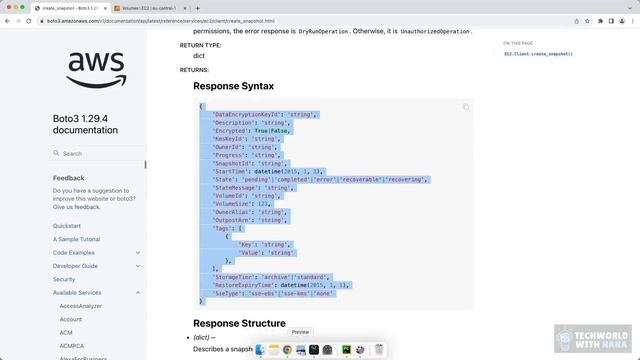Viewport: 640px width, 360px height.
Task: Open System Preferences from the dock
Action: tap(360, 350)
